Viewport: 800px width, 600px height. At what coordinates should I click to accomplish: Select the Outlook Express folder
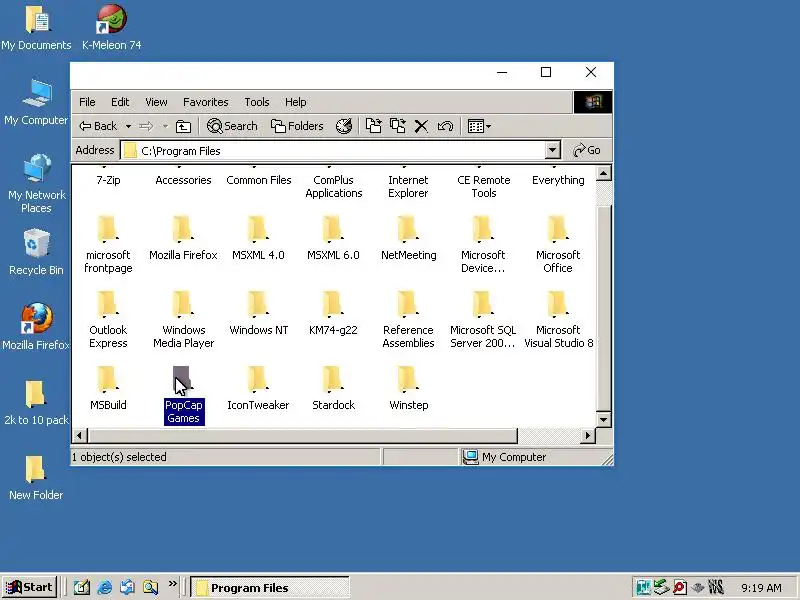[x=108, y=320]
